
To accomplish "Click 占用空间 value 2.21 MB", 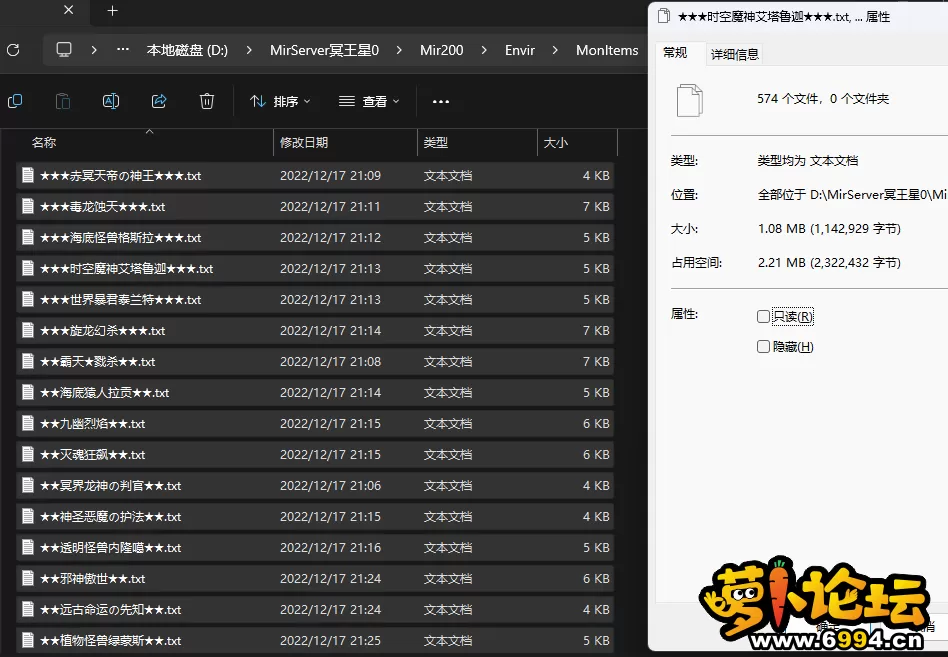I will [x=829, y=262].
